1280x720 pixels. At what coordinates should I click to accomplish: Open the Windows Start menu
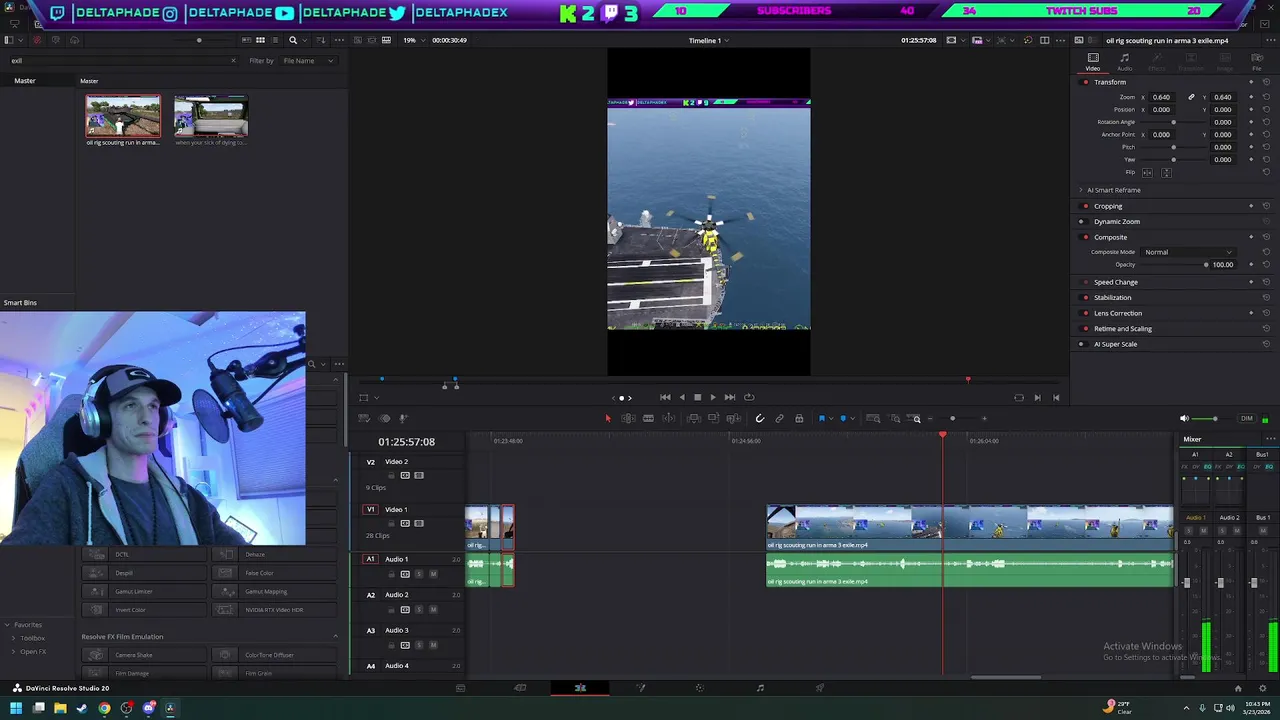pos(16,708)
